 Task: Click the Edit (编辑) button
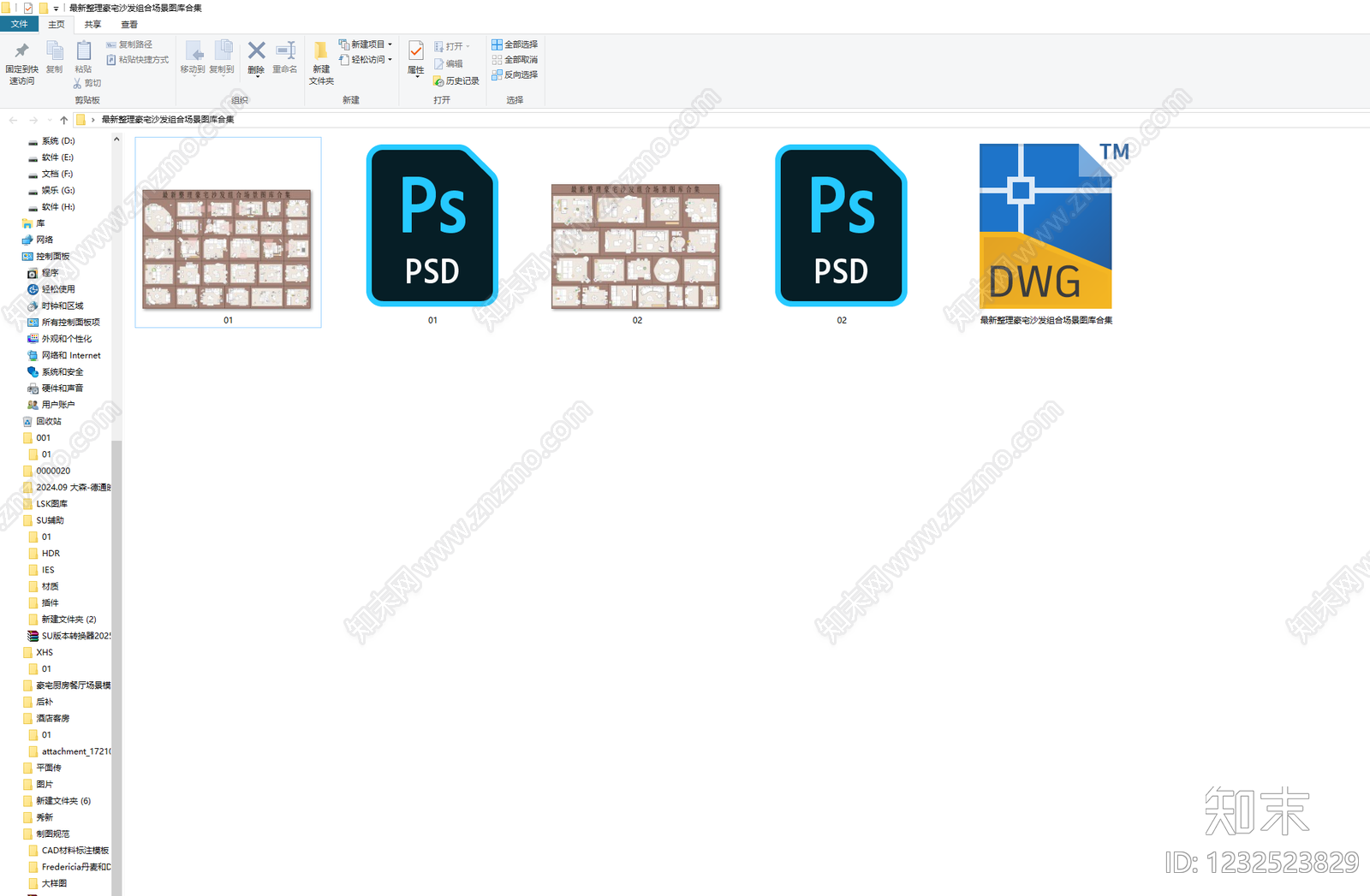click(x=449, y=64)
